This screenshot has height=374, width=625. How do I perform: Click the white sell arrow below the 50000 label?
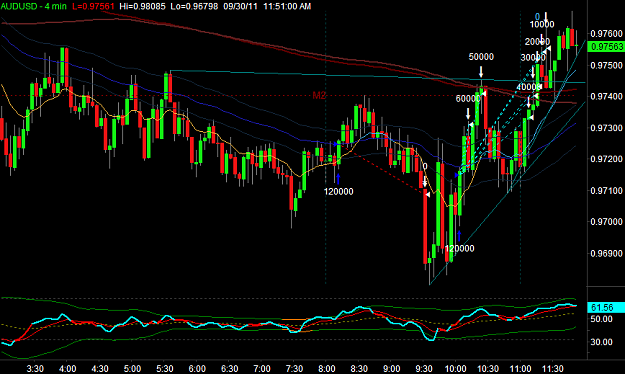point(481,72)
